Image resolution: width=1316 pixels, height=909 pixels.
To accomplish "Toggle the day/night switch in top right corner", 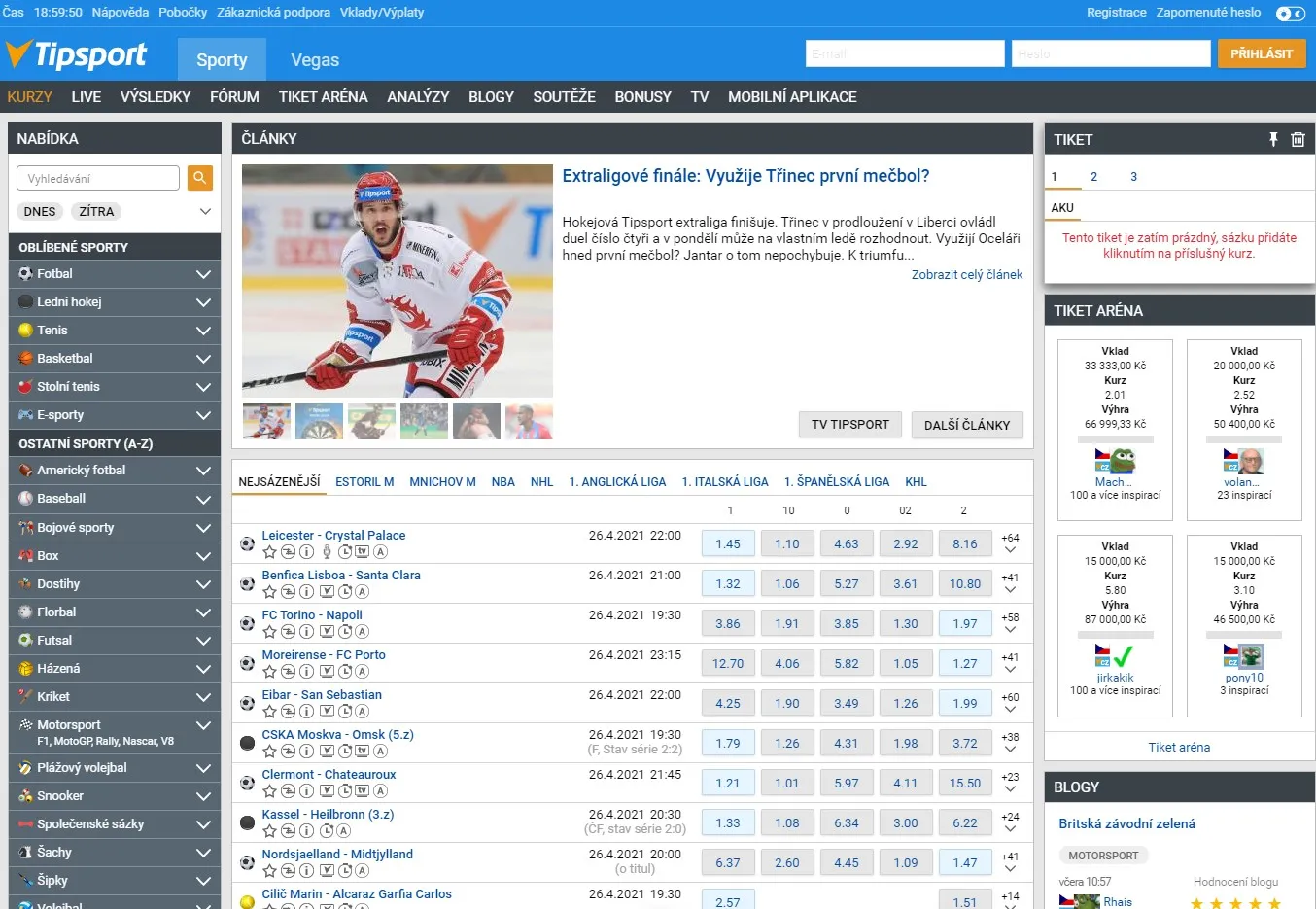I will 1290,14.
